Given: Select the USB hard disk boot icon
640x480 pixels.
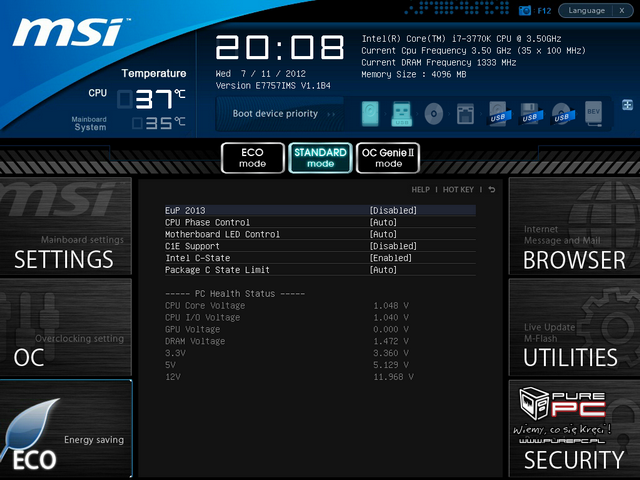Looking at the screenshot, I should click(498, 113).
